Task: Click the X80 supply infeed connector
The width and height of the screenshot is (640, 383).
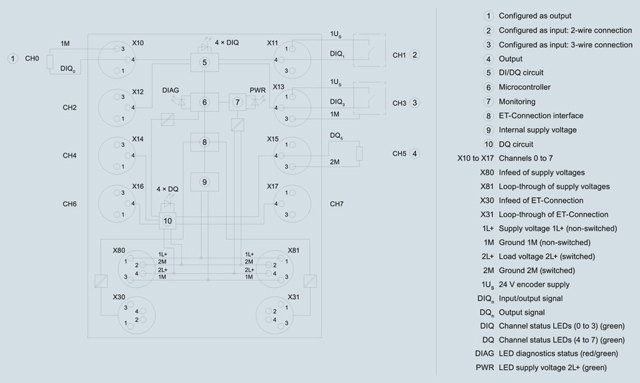Action: (137, 269)
